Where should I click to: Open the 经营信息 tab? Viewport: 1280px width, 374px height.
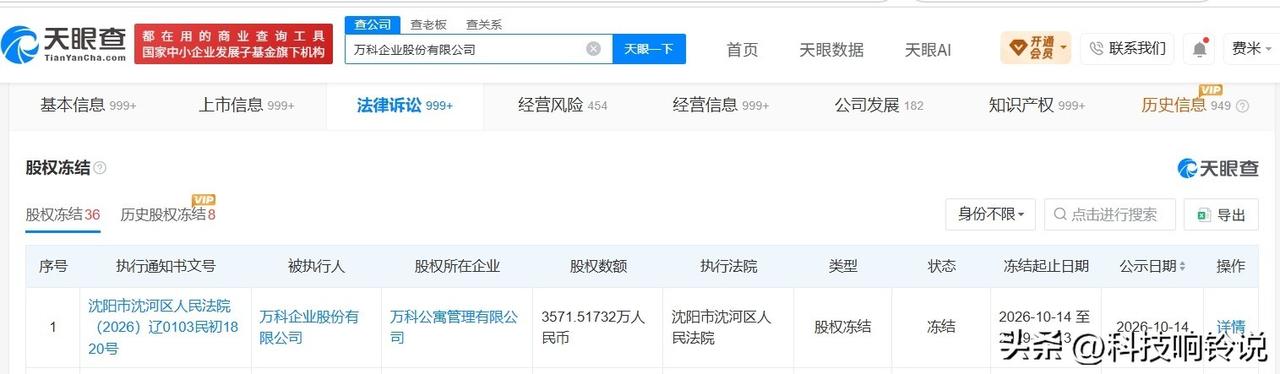coord(721,105)
